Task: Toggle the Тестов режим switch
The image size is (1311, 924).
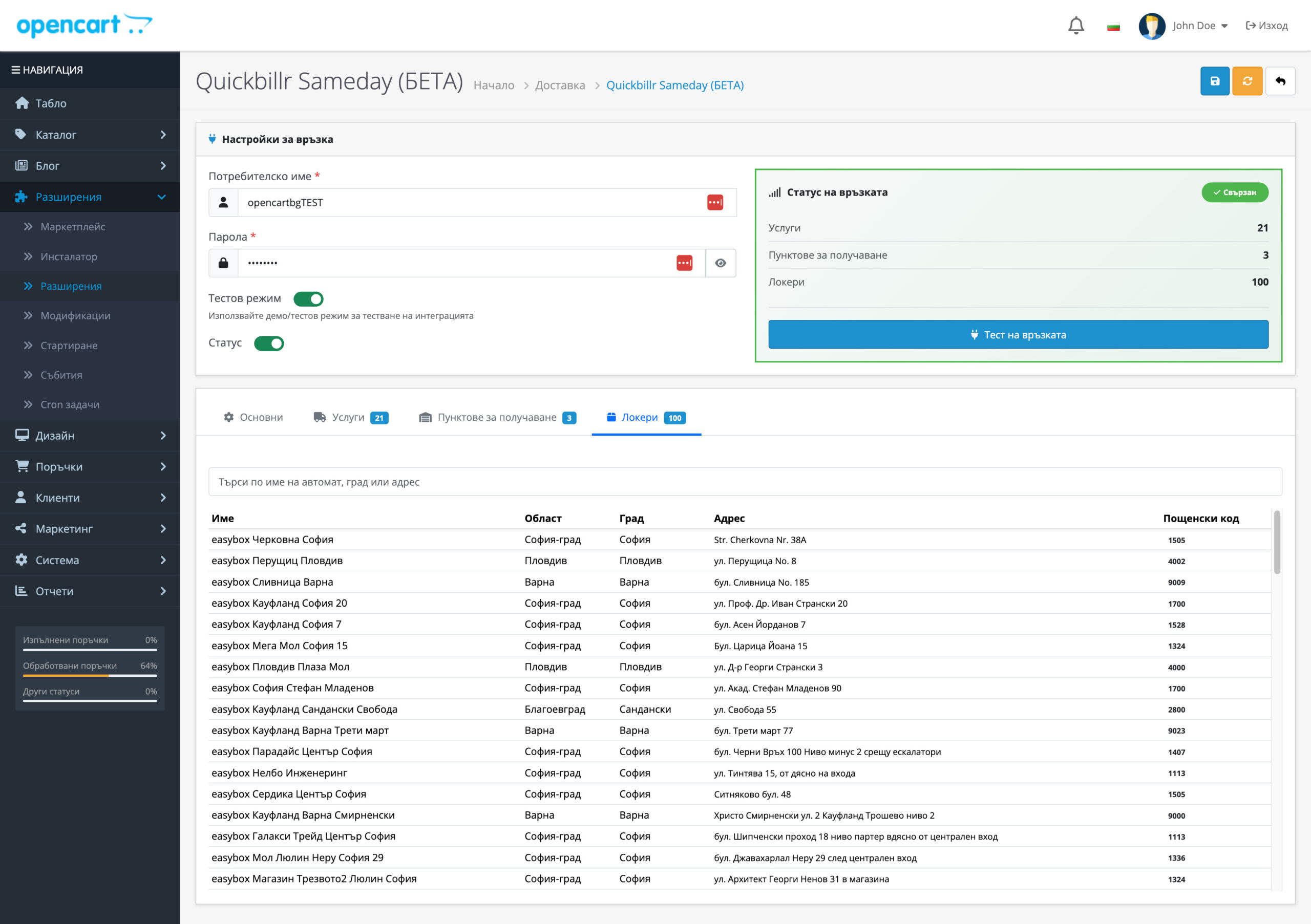Action: [308, 298]
